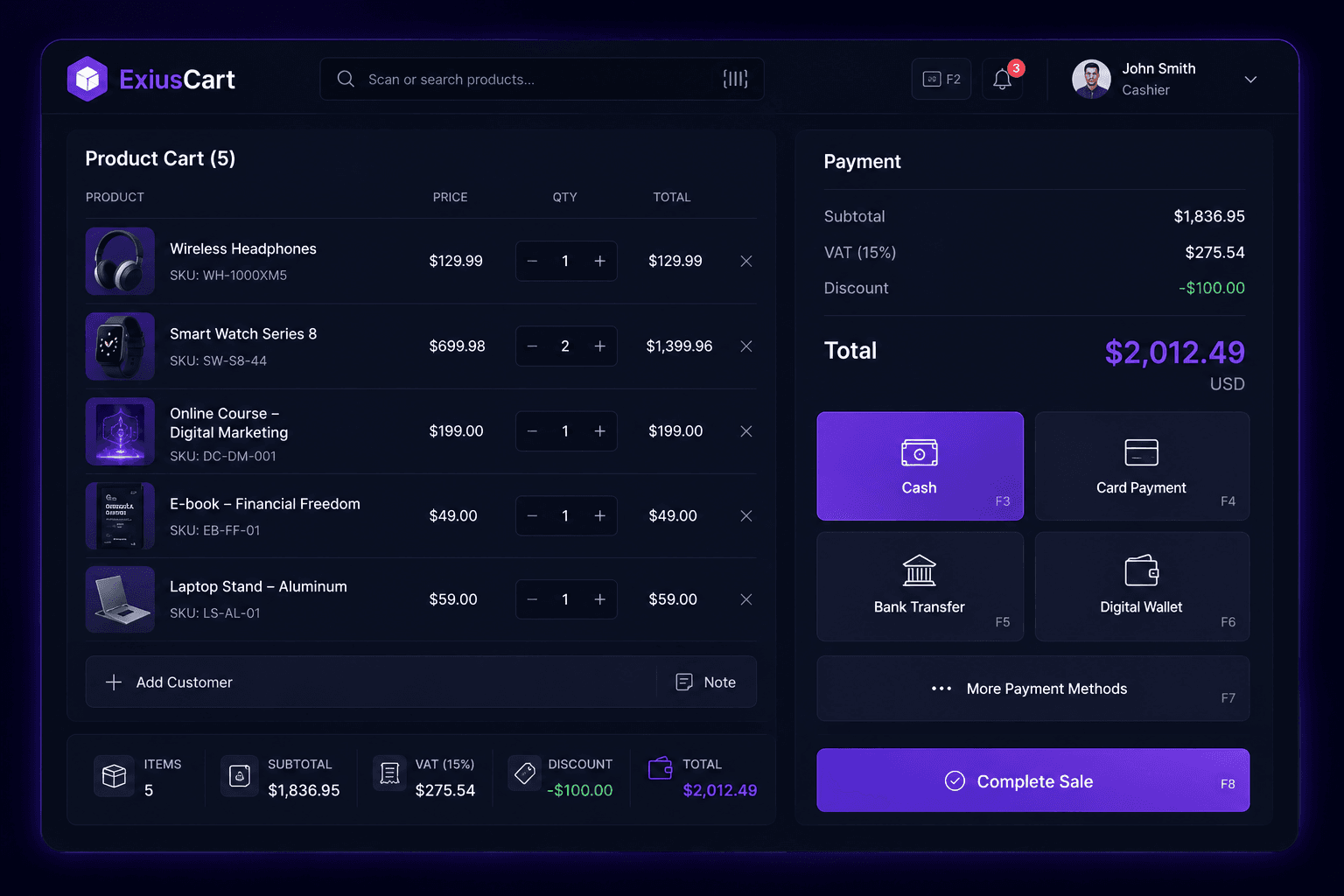Open More Payment Methods
The image size is (1344, 896).
[x=1032, y=689]
